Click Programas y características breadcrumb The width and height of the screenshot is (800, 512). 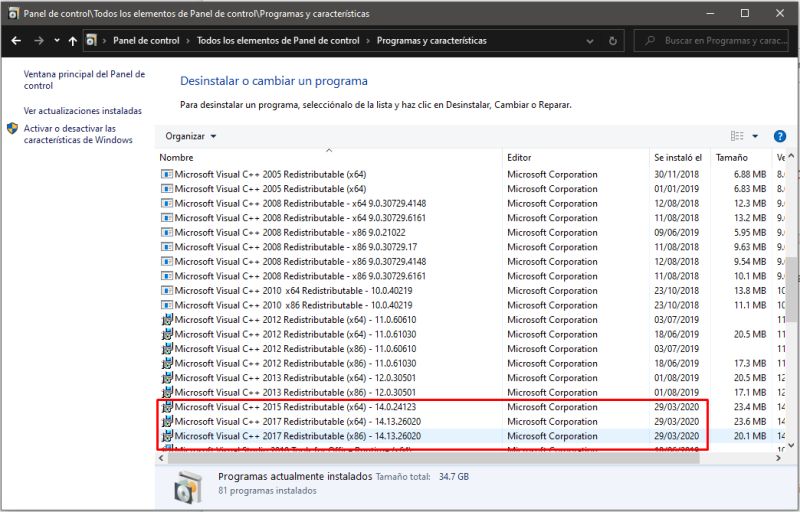pos(432,41)
